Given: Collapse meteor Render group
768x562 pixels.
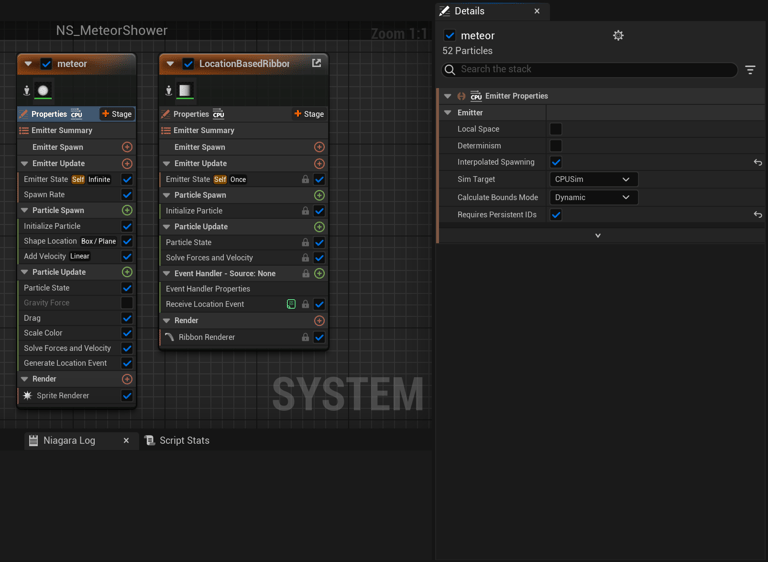Looking at the screenshot, I should click(24, 379).
